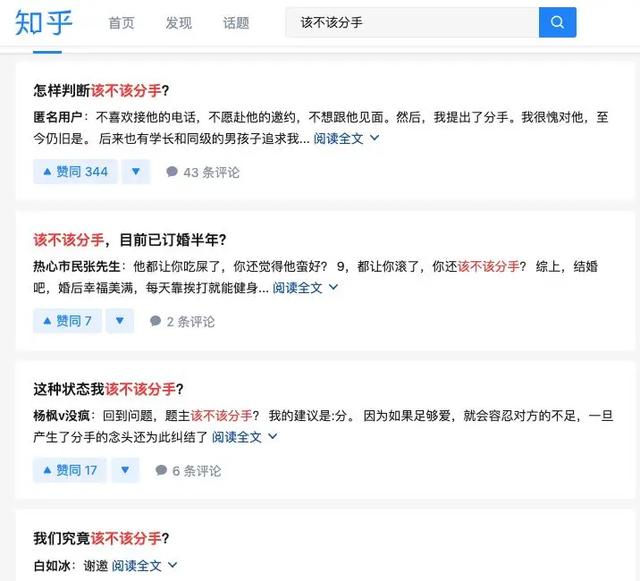Click the speech bubble icon beside 2 条评论
The width and height of the screenshot is (640, 581).
pyautogui.click(x=156, y=321)
